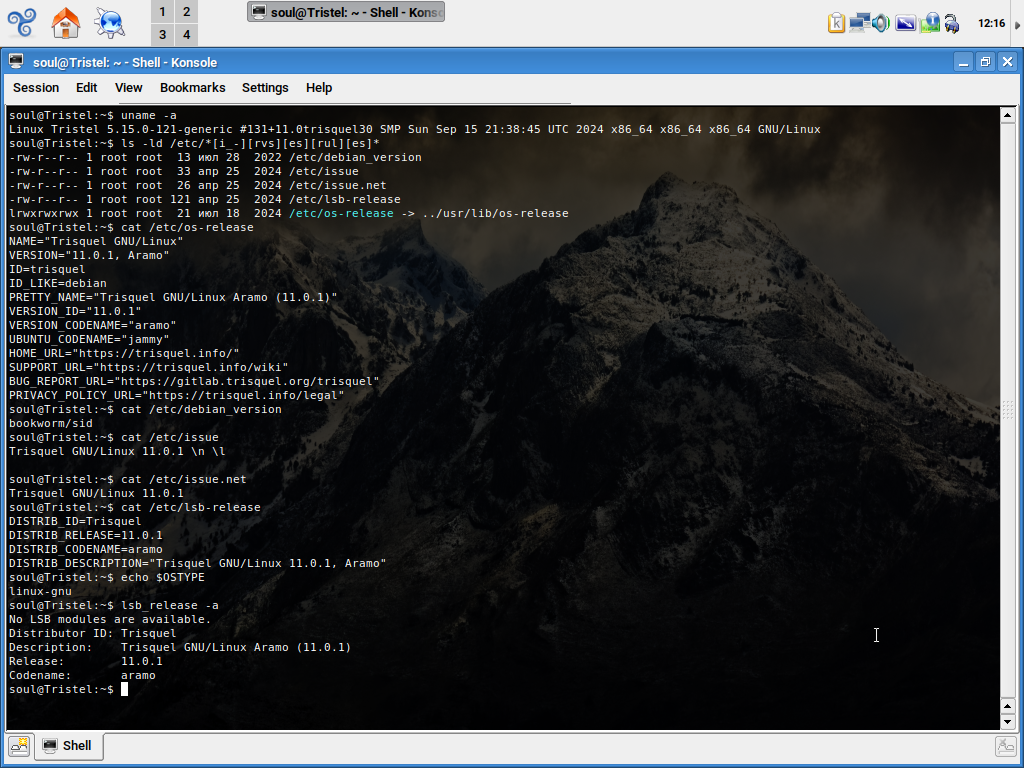Viewport: 1024px width, 768px height.
Task: Open the Help menu
Action: [x=319, y=88]
